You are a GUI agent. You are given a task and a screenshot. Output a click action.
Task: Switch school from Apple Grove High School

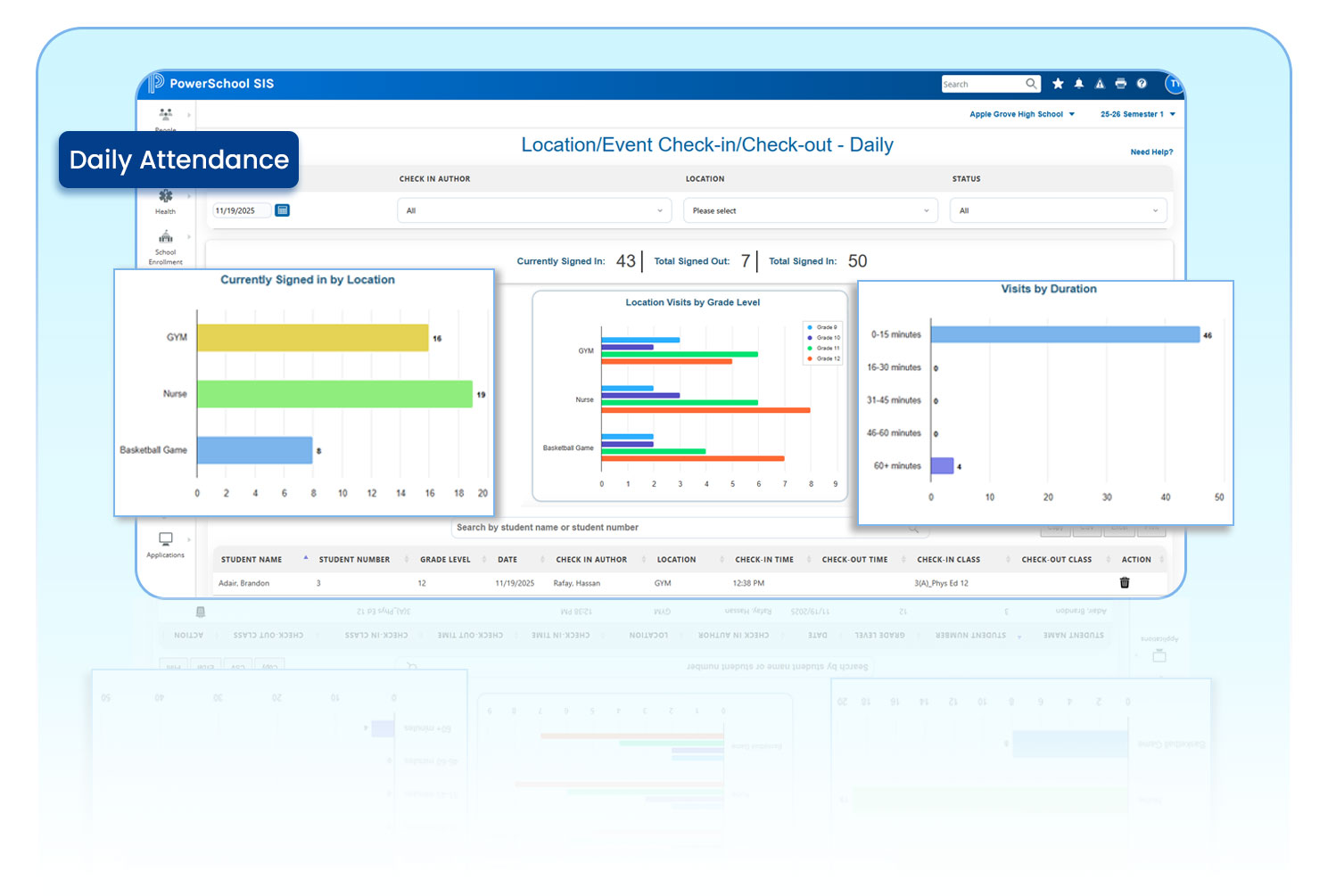coord(1021,114)
